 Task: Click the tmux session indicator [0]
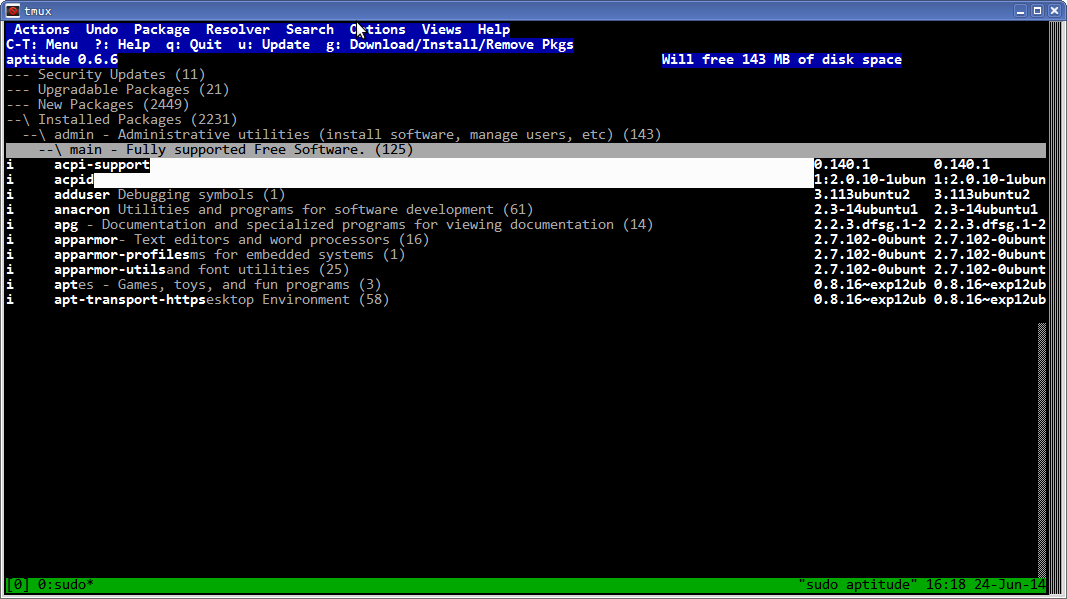(x=18, y=585)
